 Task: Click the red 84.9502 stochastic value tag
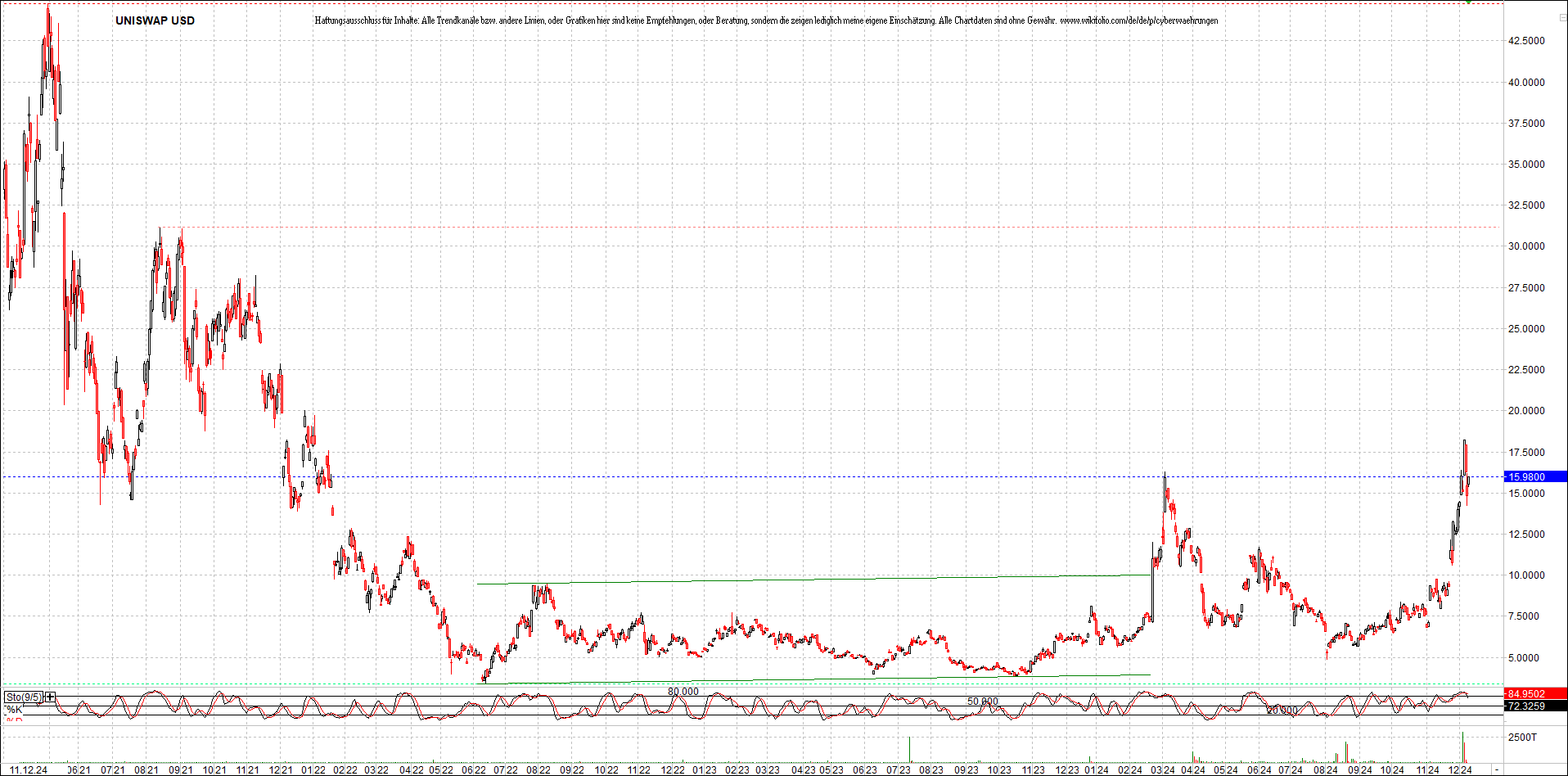coord(1535,694)
